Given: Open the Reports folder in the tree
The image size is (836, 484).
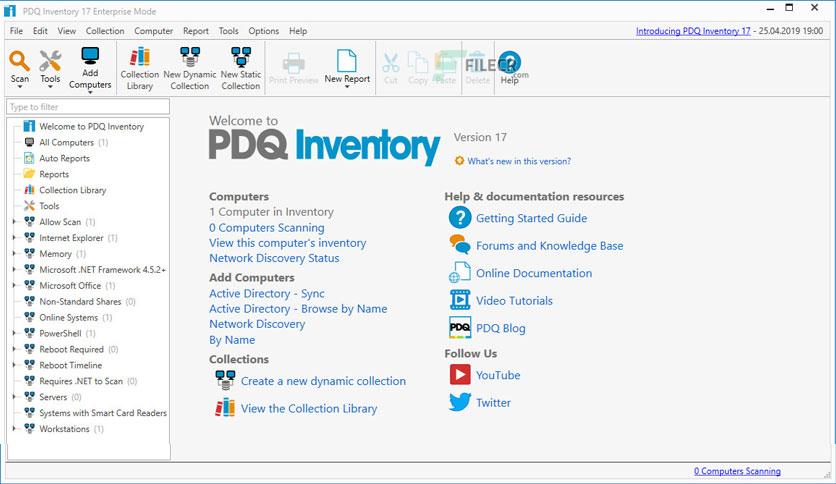Looking at the screenshot, I should pos(54,174).
